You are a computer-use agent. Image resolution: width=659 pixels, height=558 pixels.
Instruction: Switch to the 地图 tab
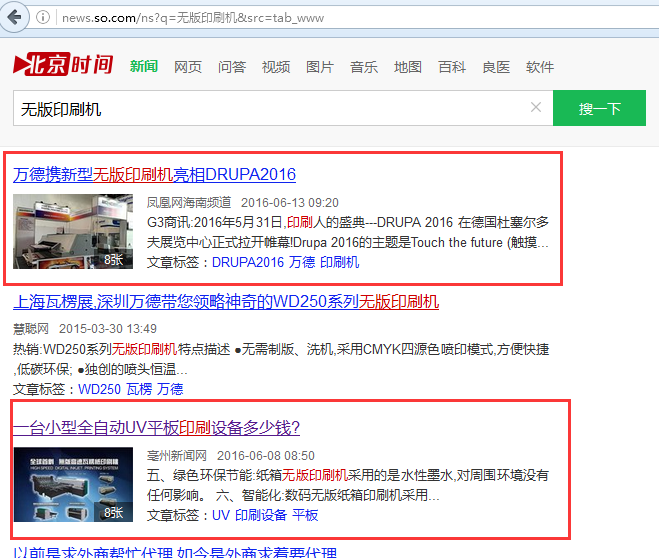[x=408, y=67]
